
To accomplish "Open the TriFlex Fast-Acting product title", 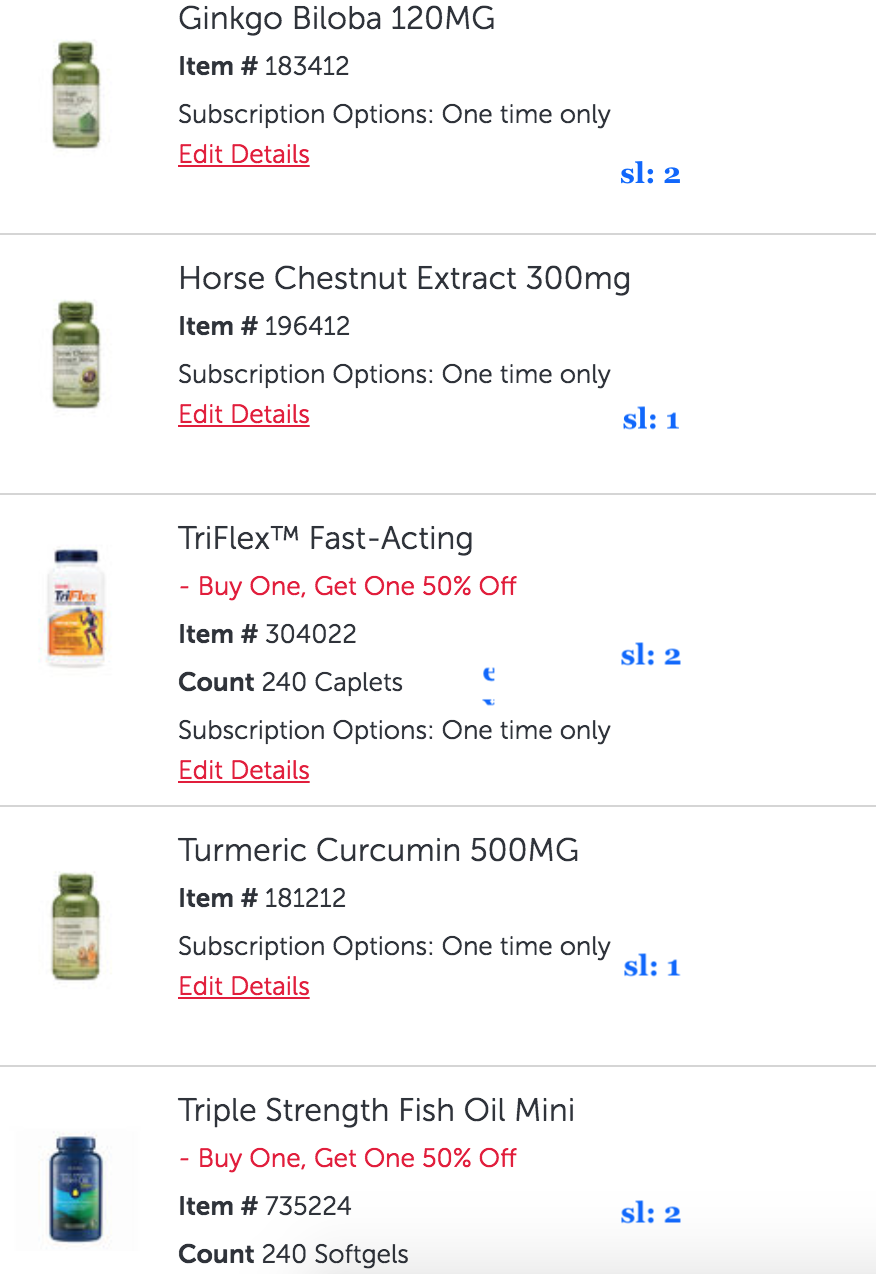I will coord(325,539).
